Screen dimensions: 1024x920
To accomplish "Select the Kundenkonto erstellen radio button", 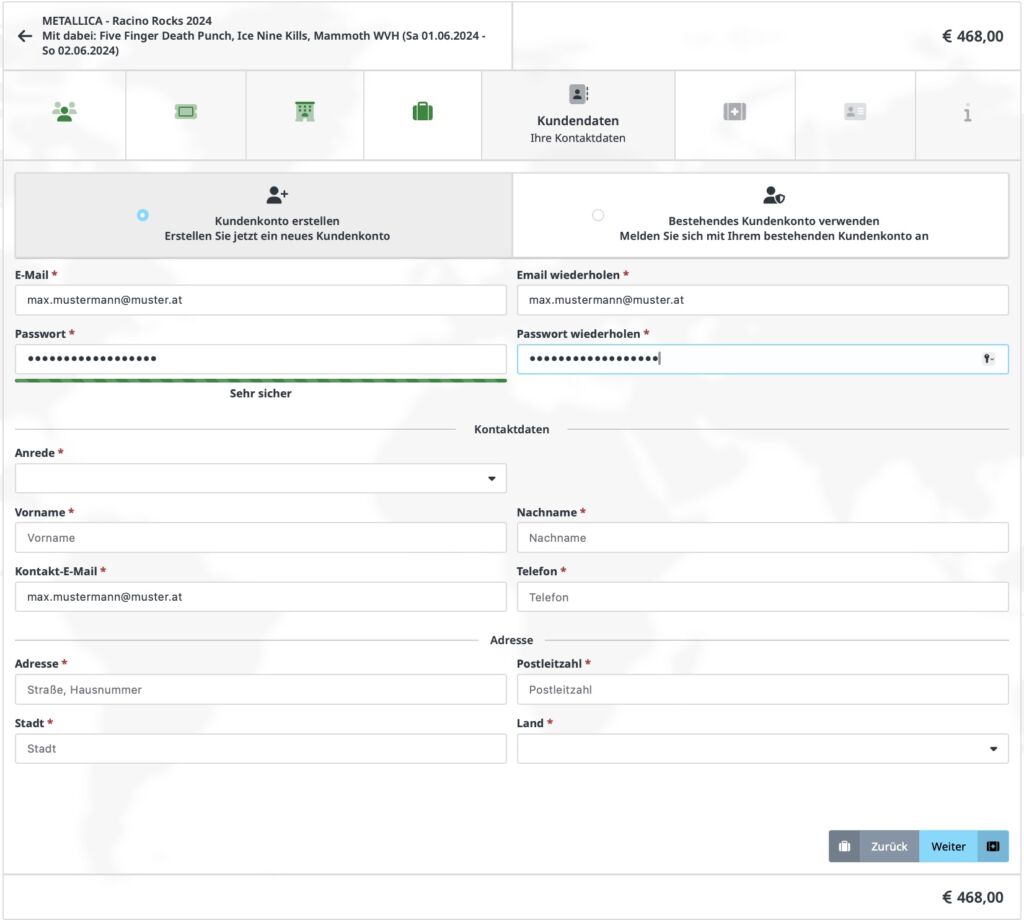I will (x=143, y=215).
